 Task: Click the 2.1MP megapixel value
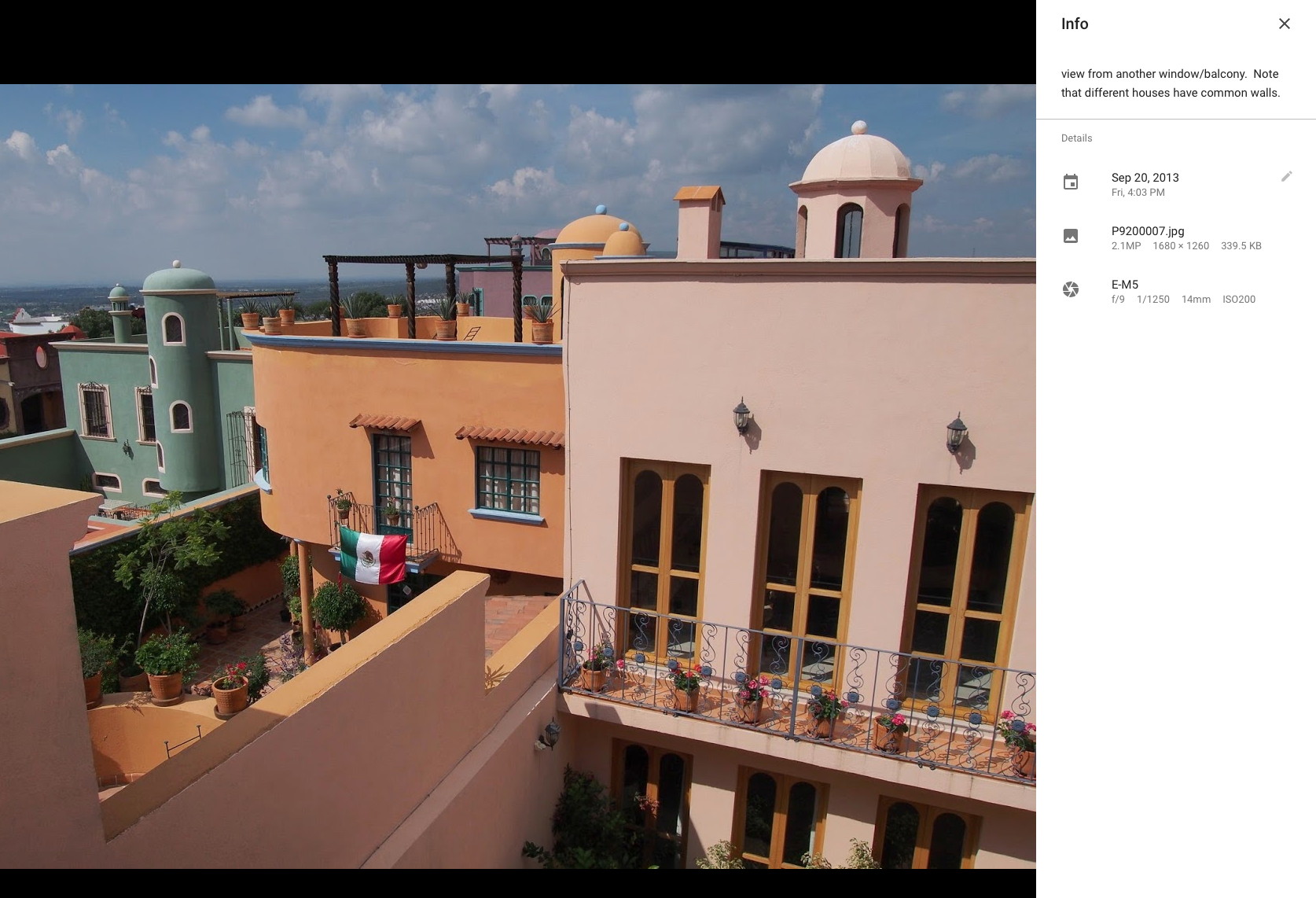click(x=1126, y=246)
